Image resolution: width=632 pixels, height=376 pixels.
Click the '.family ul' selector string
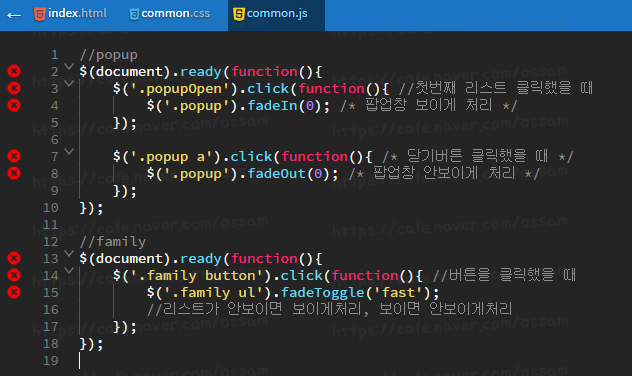[214, 293]
